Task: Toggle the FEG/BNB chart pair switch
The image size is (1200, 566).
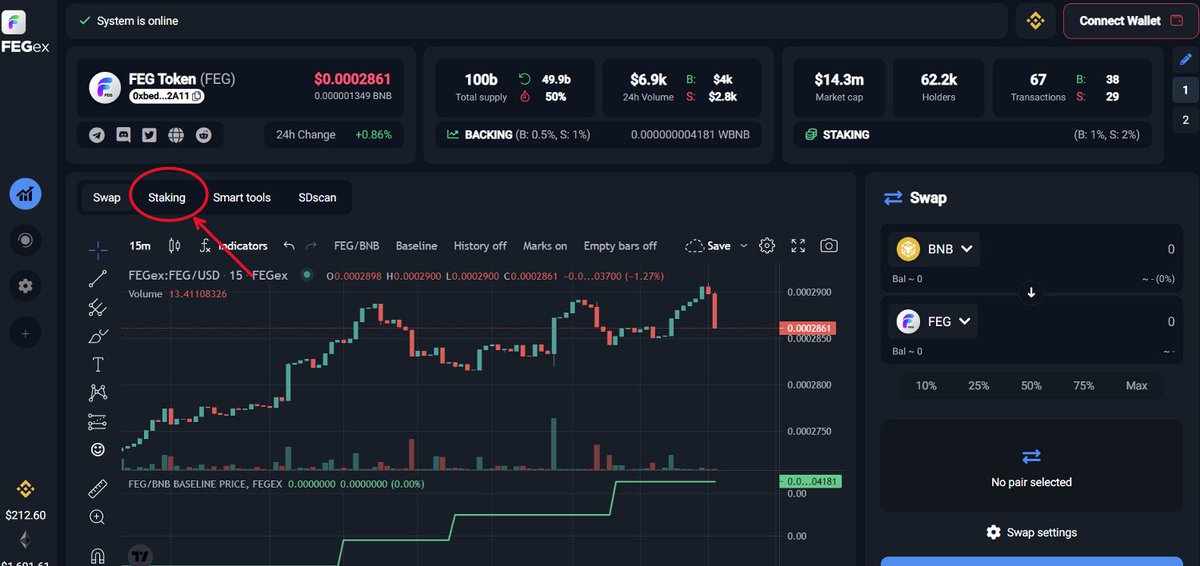Action: 356,246
